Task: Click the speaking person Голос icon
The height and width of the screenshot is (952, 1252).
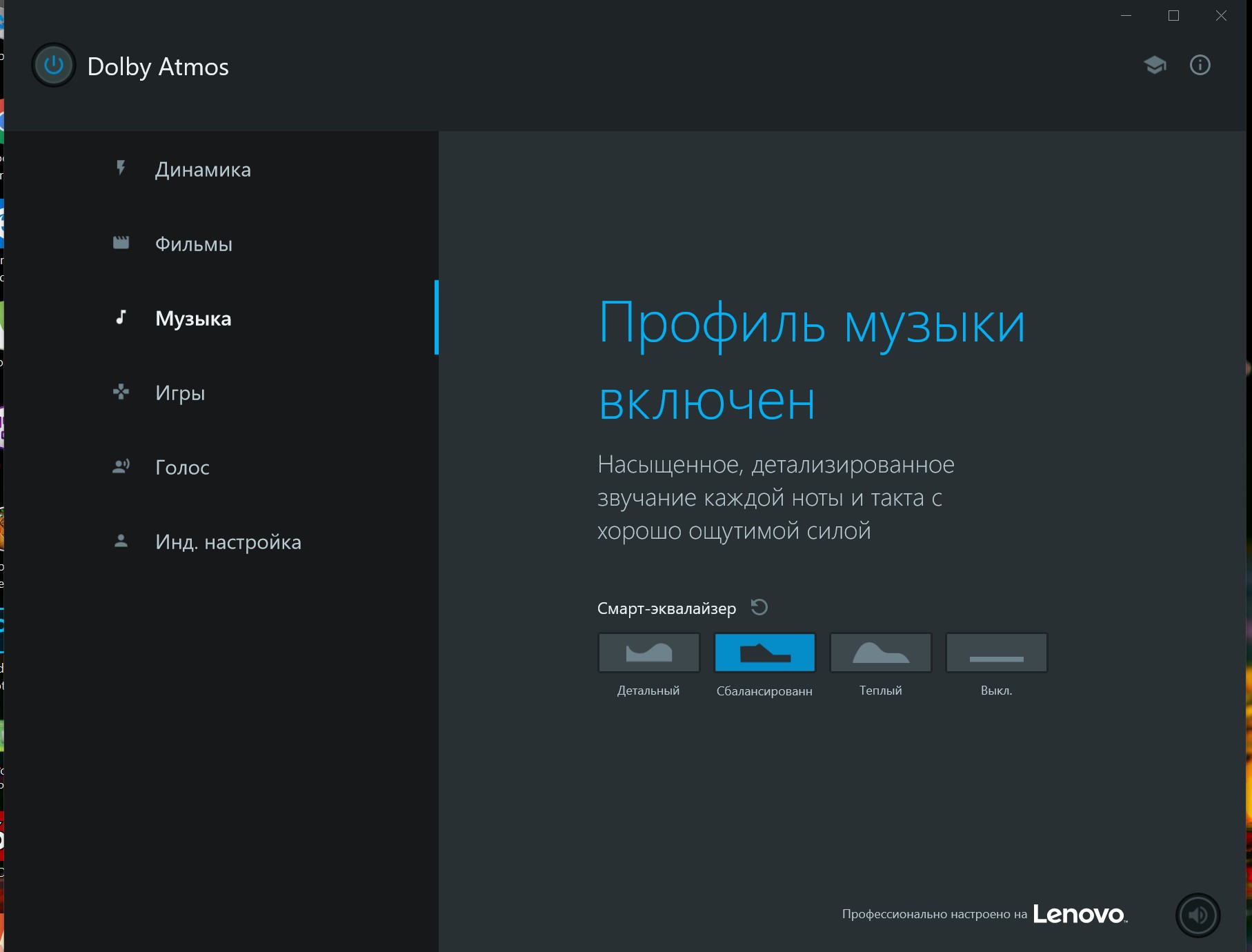Action: pos(121,466)
